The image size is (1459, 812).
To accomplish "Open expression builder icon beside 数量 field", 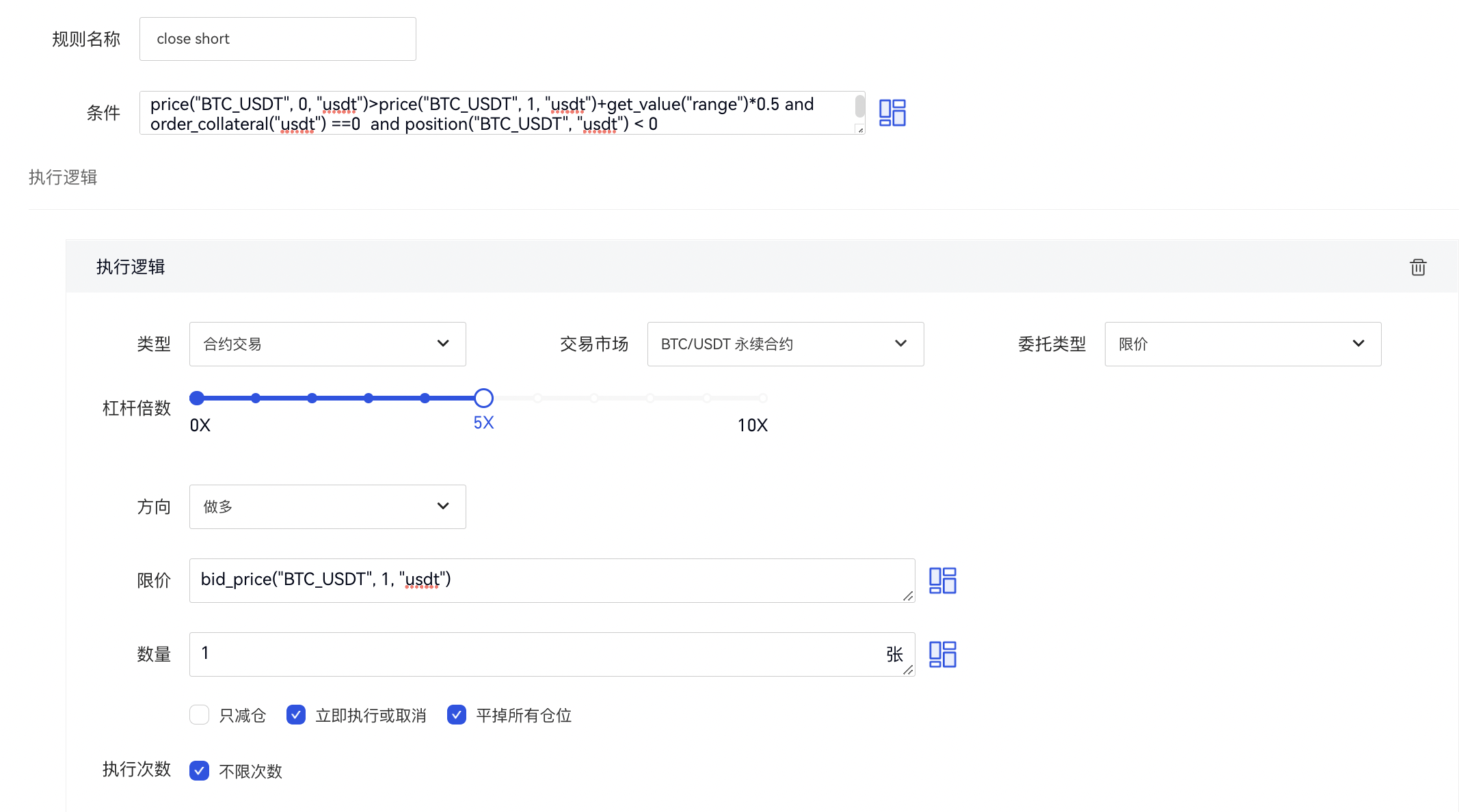I will point(942,654).
